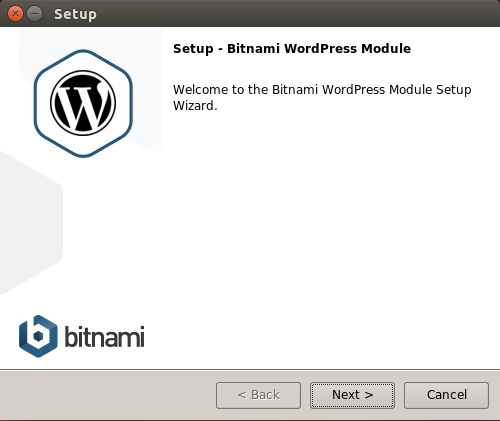Click the Next > button
The width and height of the screenshot is (500, 421).
(352, 395)
